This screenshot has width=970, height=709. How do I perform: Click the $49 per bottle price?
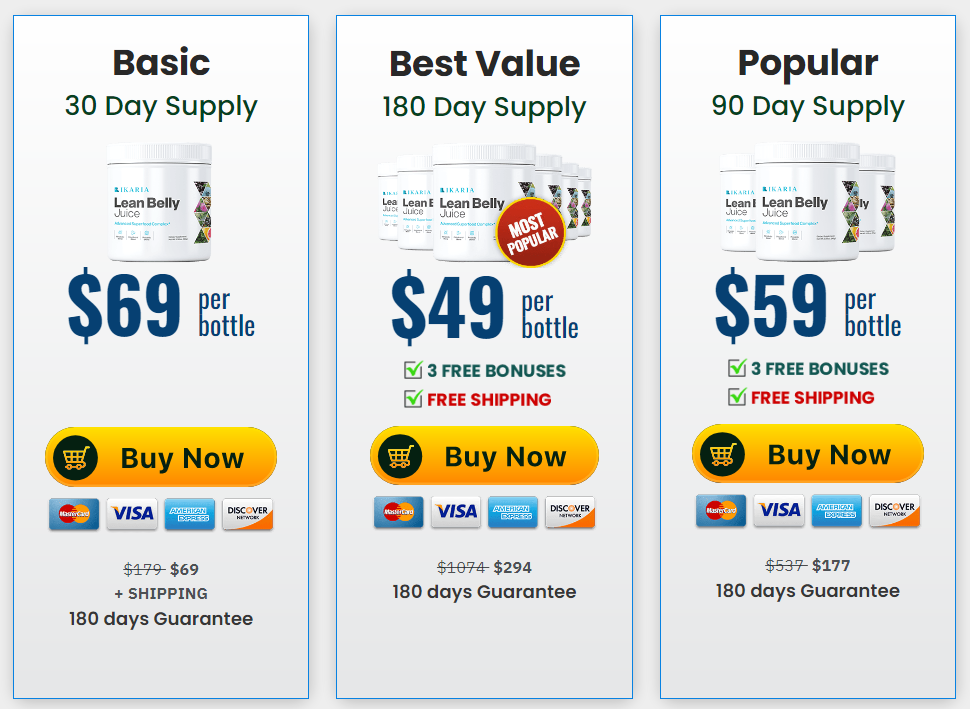(484, 307)
